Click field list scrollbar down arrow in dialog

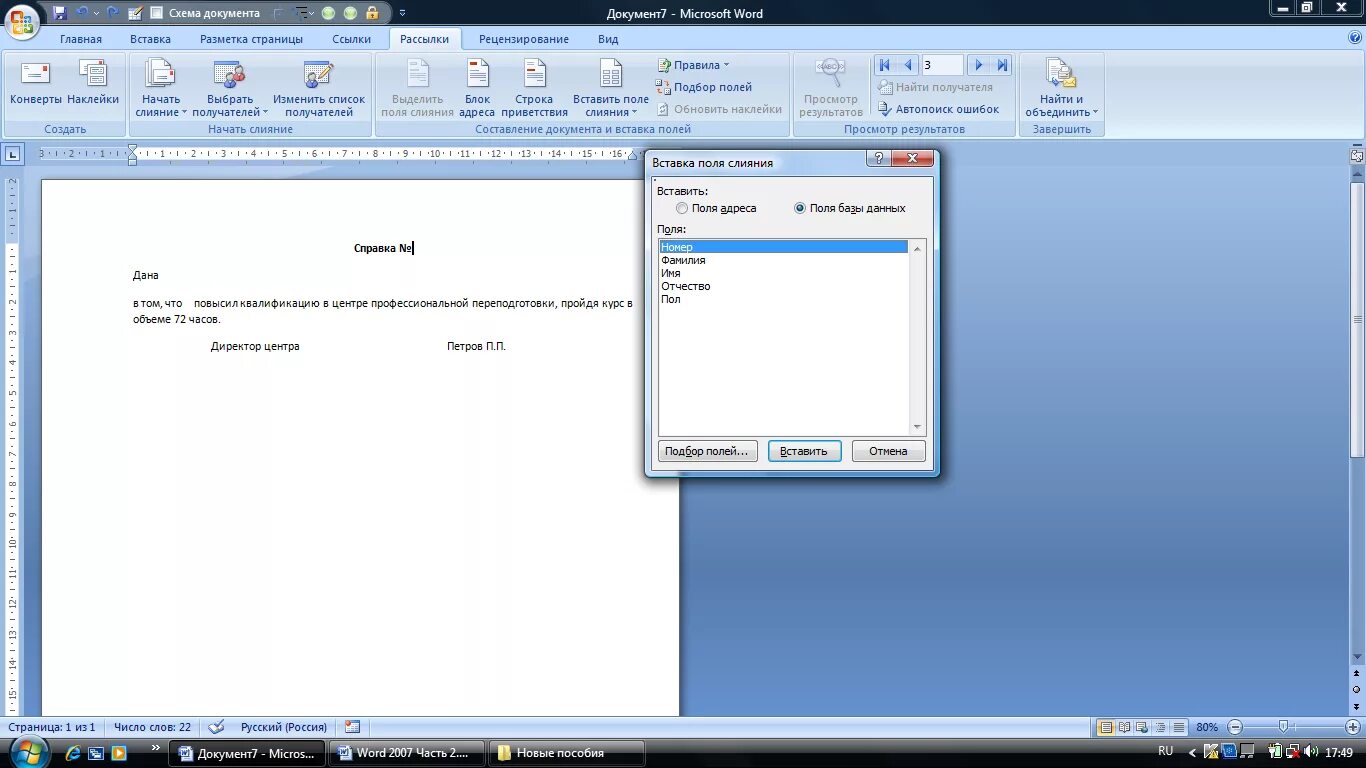[x=917, y=427]
